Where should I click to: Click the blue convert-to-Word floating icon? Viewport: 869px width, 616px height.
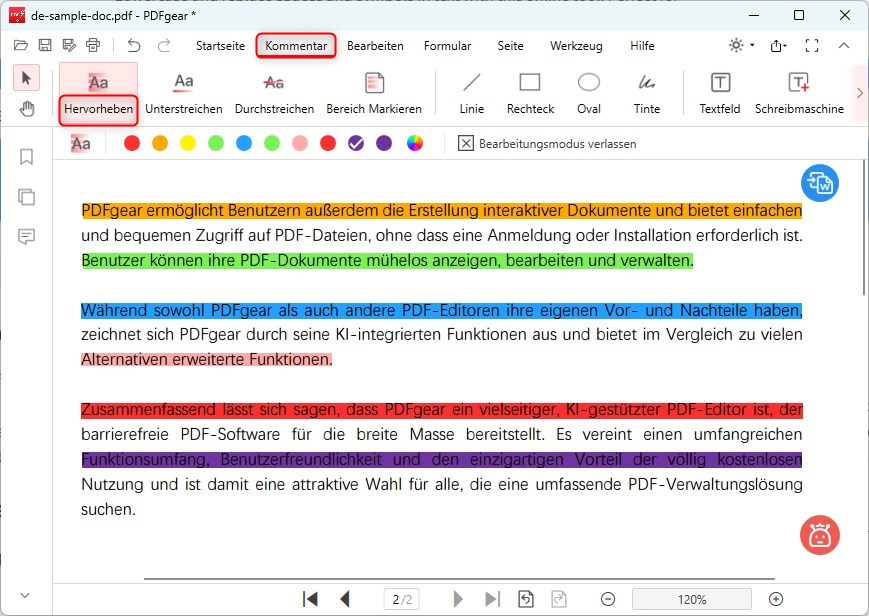pyautogui.click(x=820, y=183)
